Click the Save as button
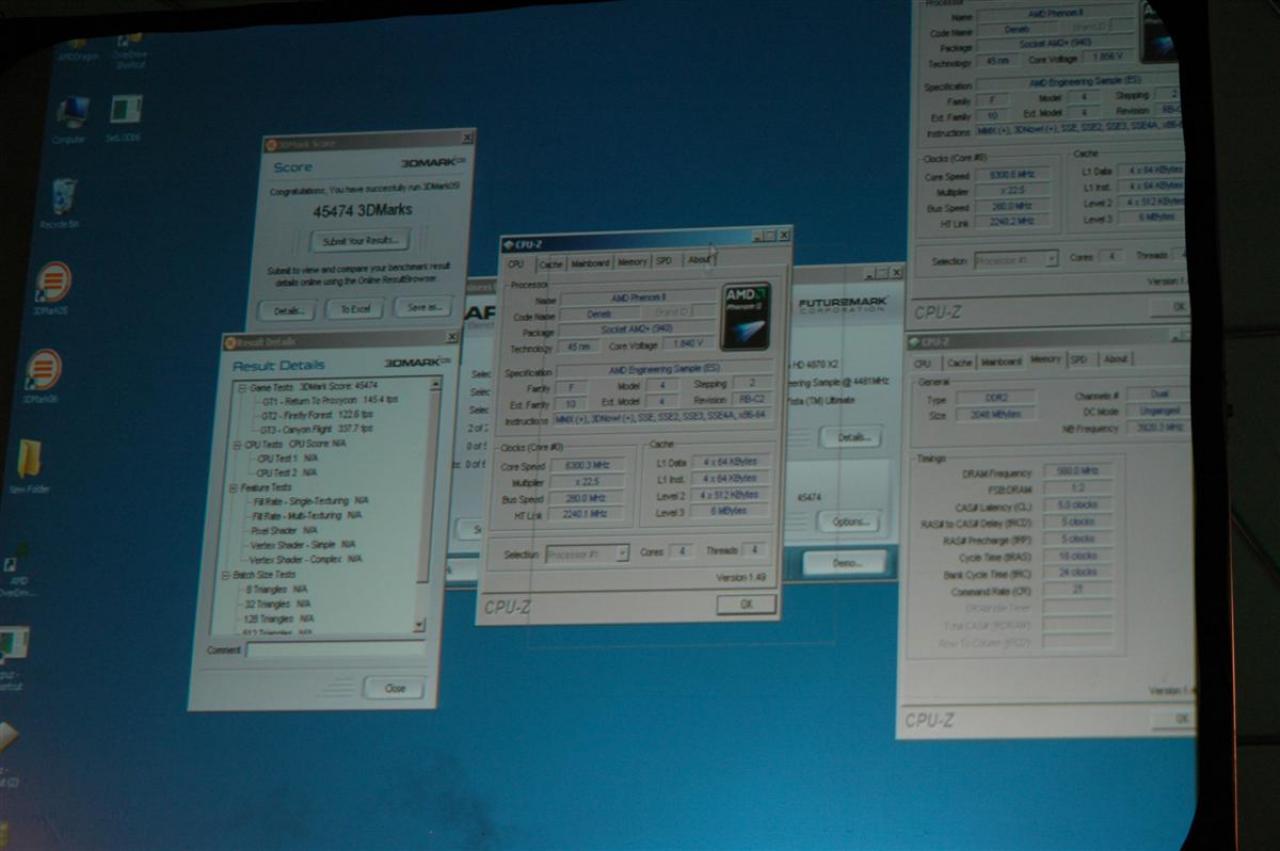Image resolution: width=1280 pixels, height=851 pixels. click(x=422, y=307)
